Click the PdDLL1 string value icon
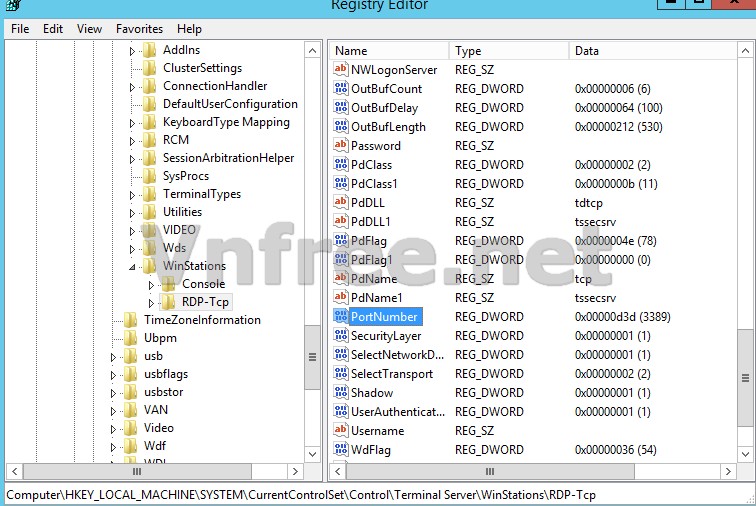 (x=340, y=221)
